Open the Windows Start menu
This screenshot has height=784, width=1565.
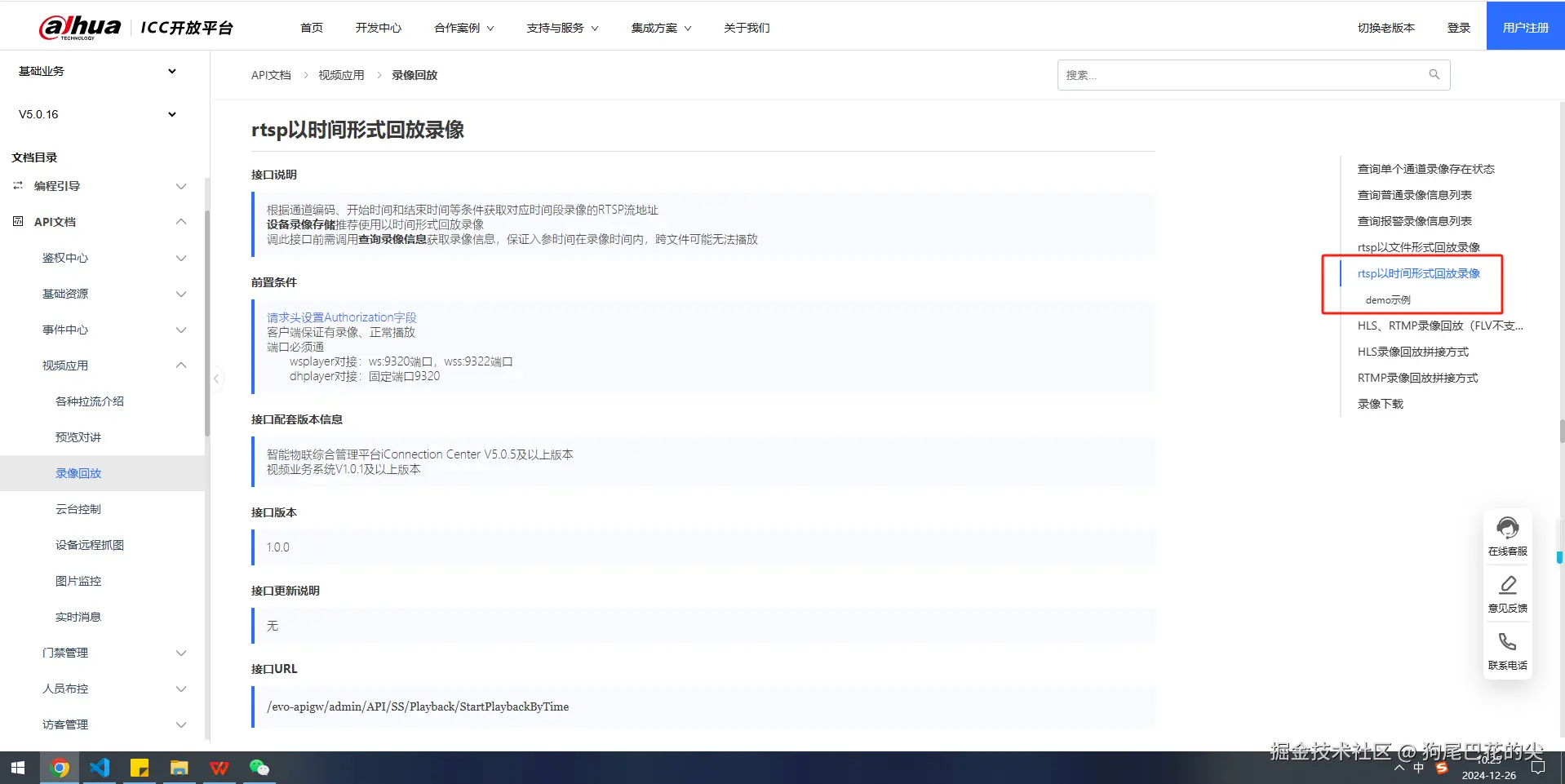(x=18, y=768)
